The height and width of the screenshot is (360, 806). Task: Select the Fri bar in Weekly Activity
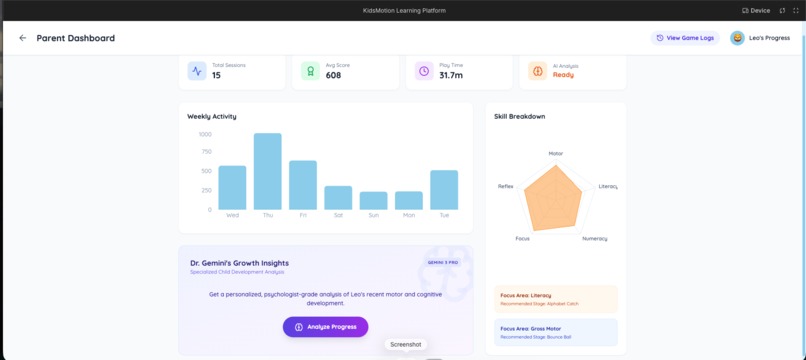pyautogui.click(x=303, y=185)
